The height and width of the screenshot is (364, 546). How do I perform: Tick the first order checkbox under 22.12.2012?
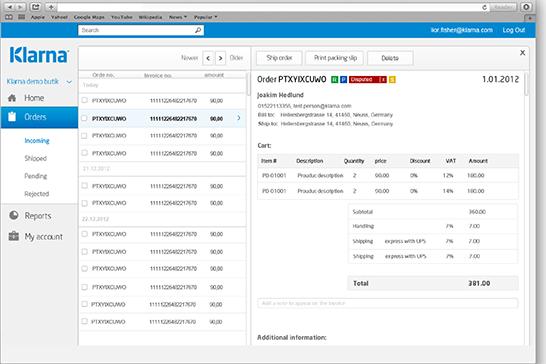tap(84, 234)
